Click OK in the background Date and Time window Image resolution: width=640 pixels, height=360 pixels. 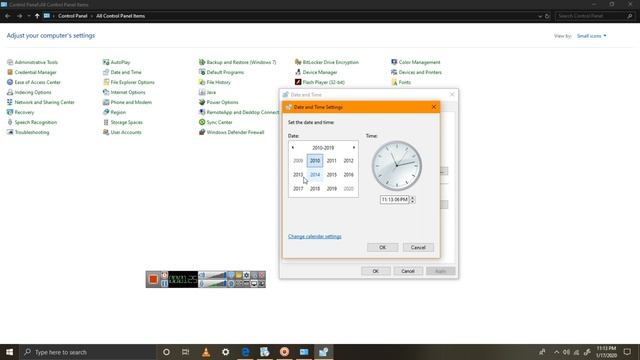pos(376,271)
